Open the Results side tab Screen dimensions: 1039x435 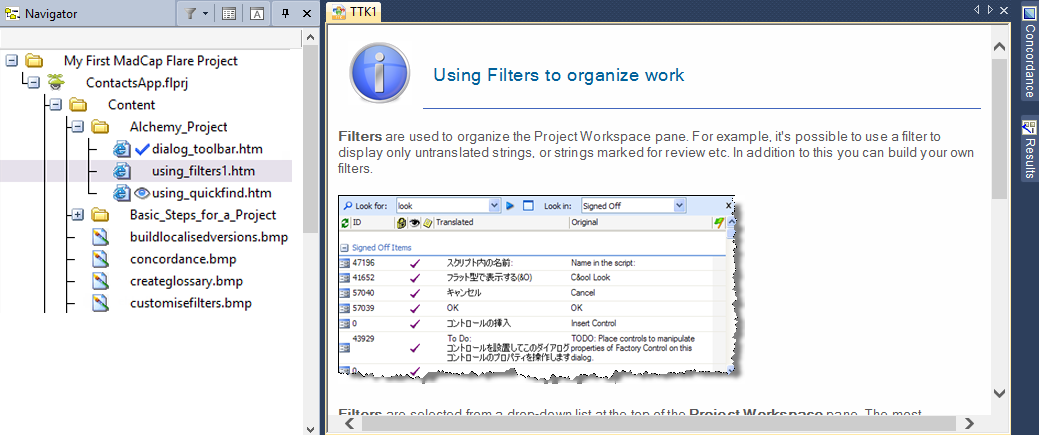tap(1029, 149)
